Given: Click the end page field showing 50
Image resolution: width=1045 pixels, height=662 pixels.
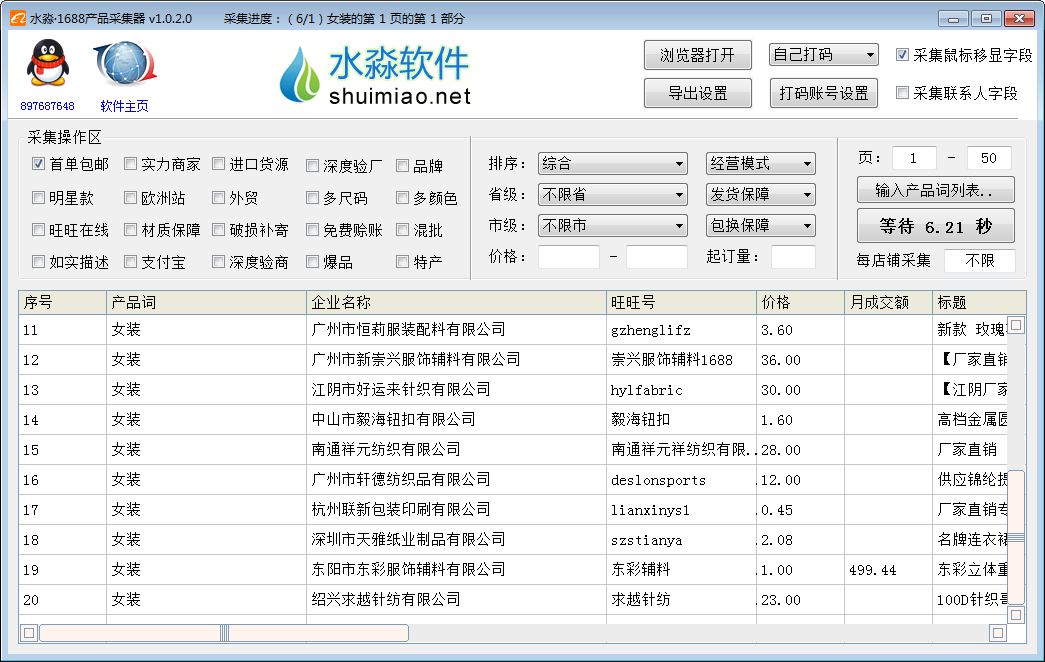Looking at the screenshot, I should (x=989, y=159).
